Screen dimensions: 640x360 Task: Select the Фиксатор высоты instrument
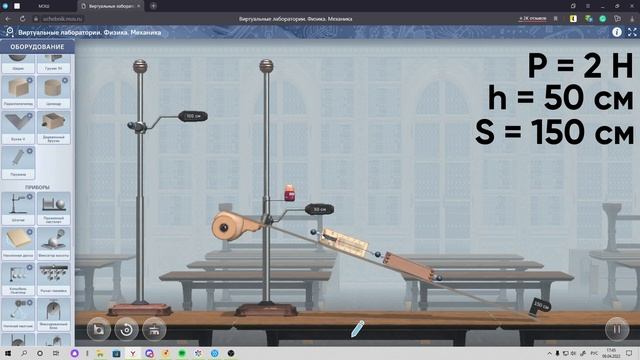[53, 243]
